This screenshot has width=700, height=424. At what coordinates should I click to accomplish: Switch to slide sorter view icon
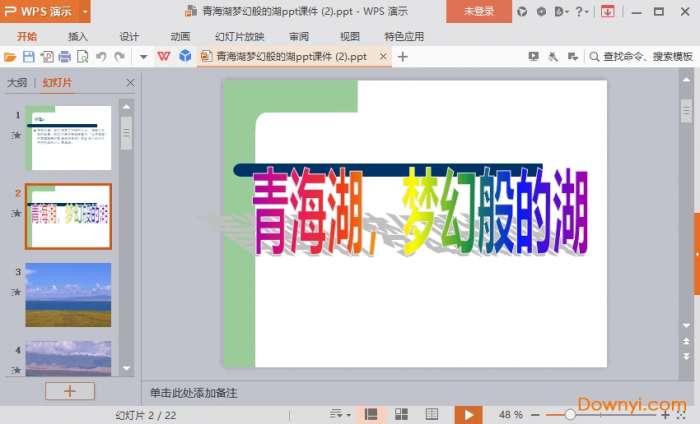click(401, 414)
